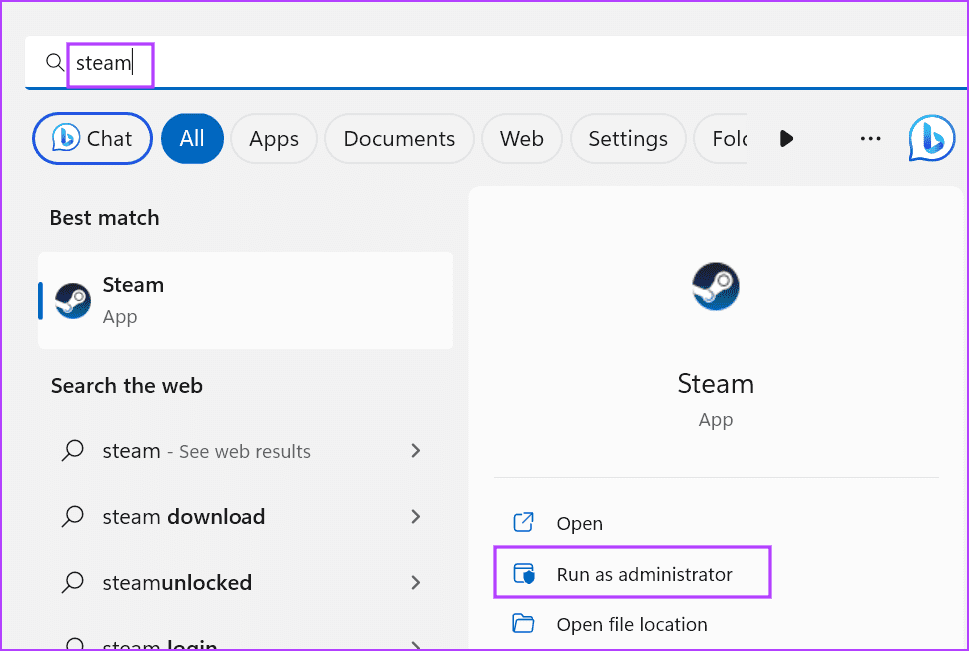Click the Bing logo inside Chat pill
969x651 pixels.
[66, 137]
